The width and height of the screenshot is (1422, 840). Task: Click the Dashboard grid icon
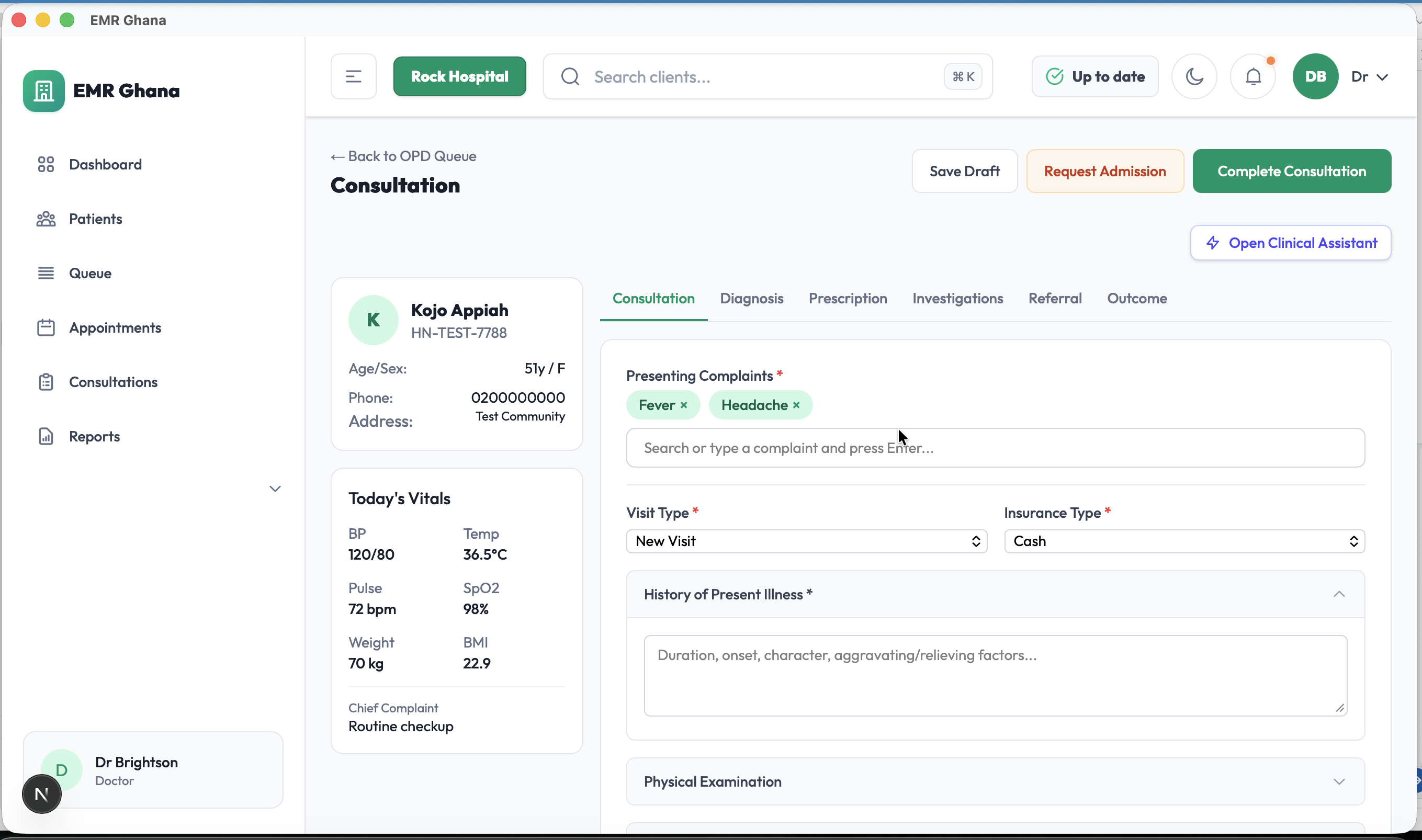pyautogui.click(x=46, y=165)
